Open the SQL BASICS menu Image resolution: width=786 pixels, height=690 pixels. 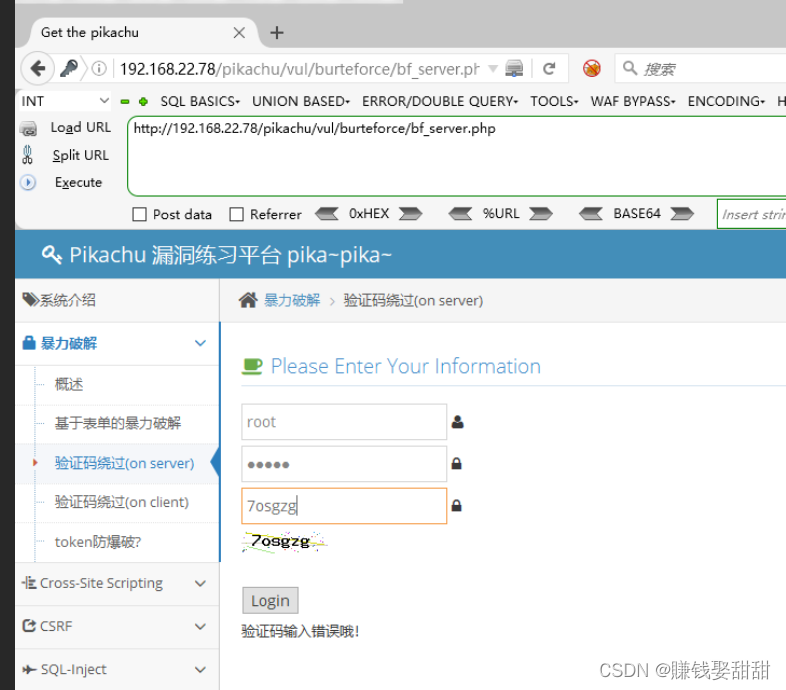coord(200,101)
